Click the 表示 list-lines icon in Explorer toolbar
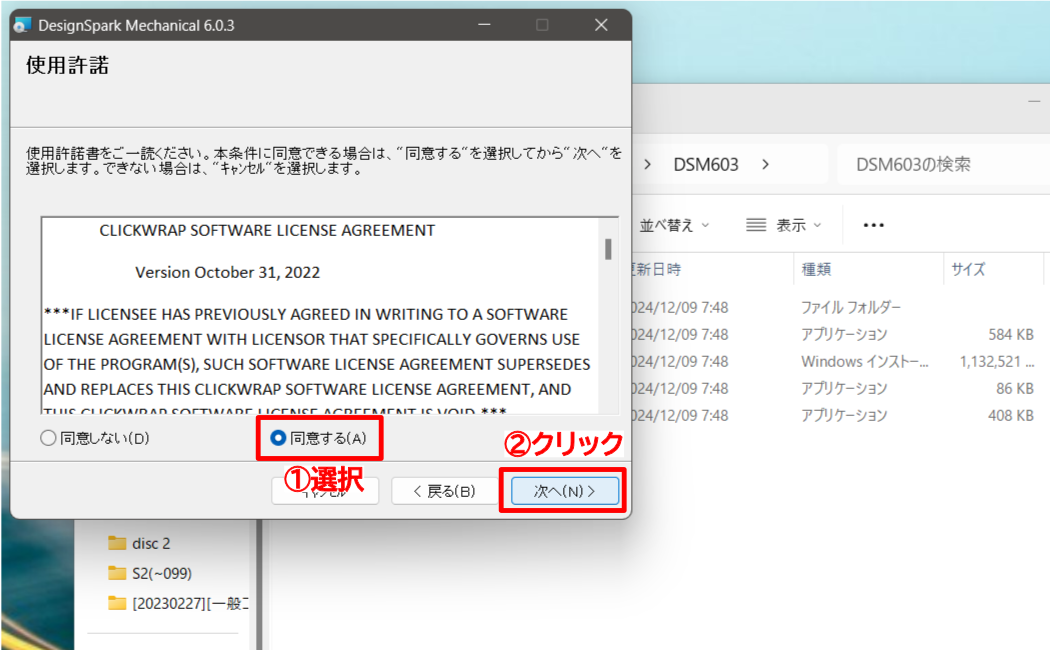Screen dimensions: 1050x650 coord(756,225)
